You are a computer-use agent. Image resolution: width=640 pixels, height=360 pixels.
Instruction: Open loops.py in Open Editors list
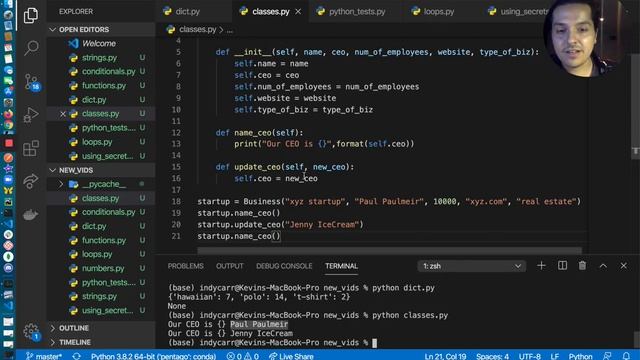(97, 142)
